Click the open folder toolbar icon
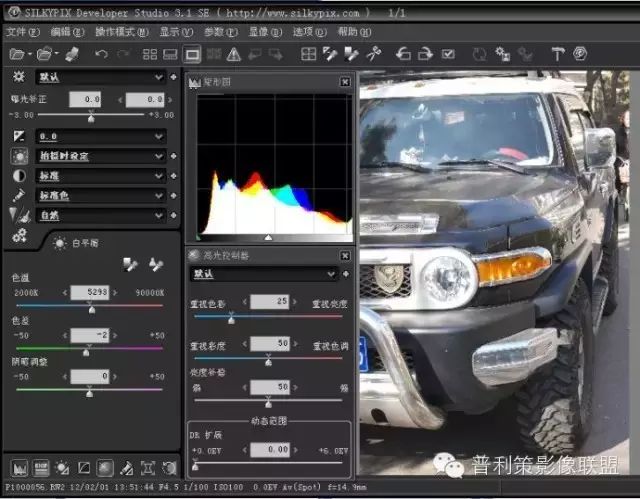Image resolution: width=640 pixels, height=499 pixels. pos(45,53)
